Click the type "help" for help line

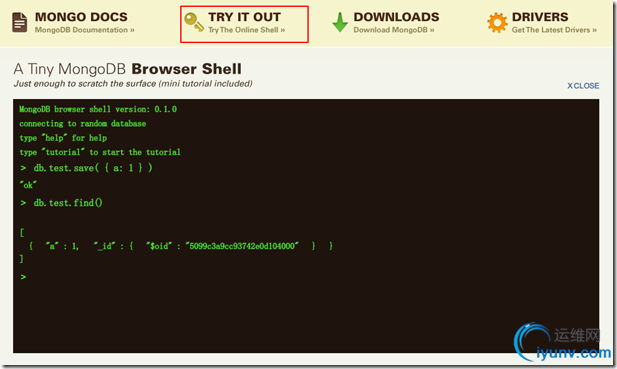[63, 138]
